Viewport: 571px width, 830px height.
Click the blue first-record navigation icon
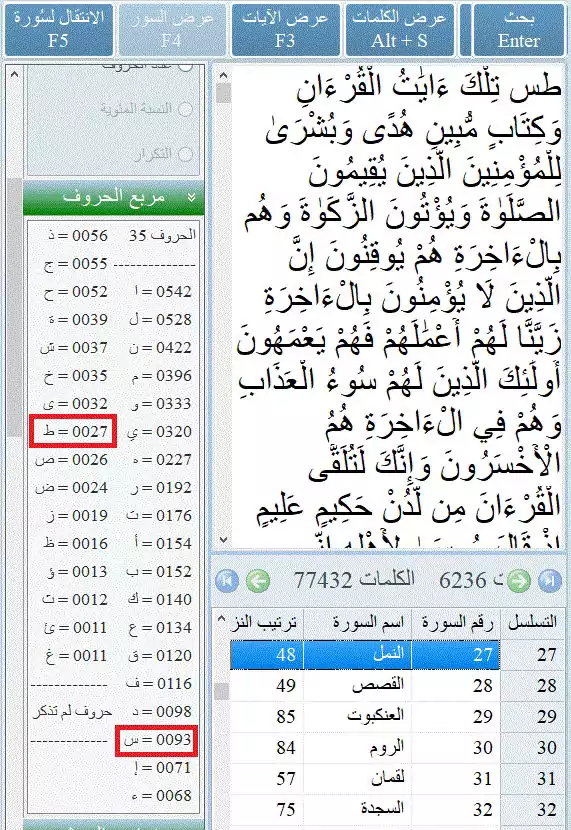pyautogui.click(x=227, y=581)
